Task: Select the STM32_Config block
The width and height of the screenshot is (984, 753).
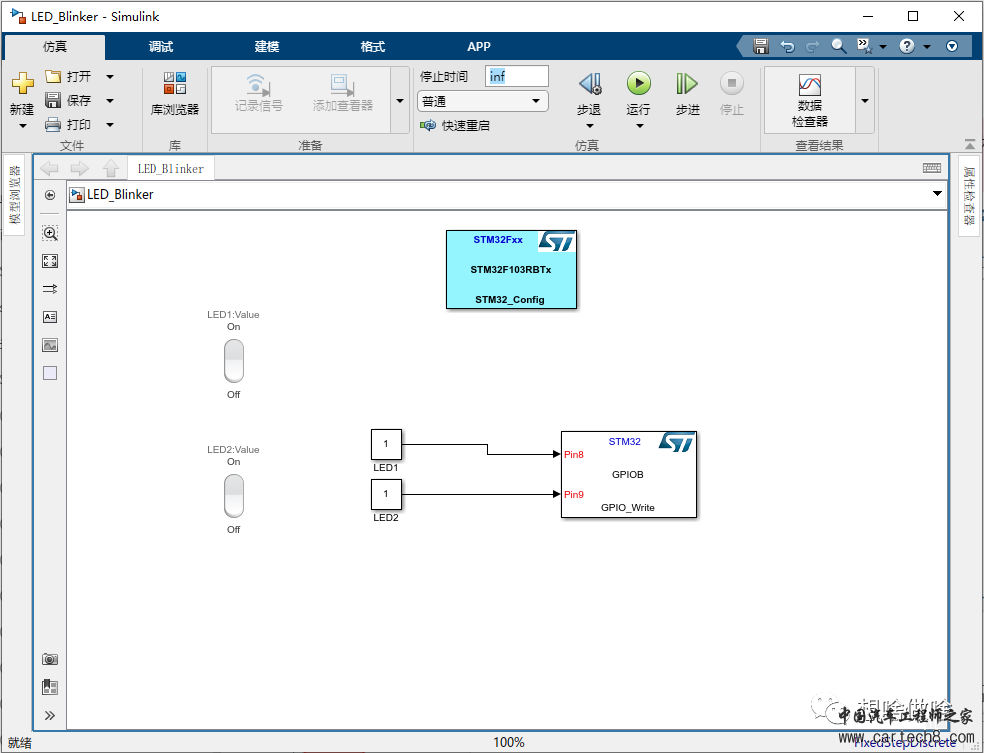Action: [511, 269]
